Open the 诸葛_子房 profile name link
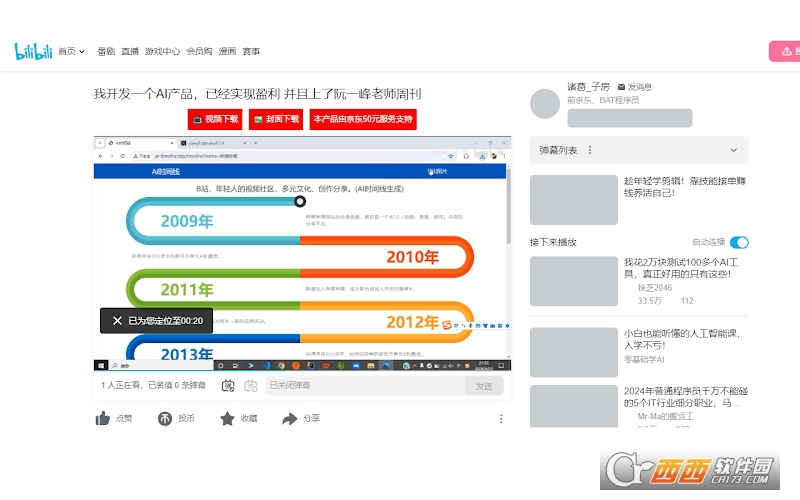Viewport: 800px width, 500px height. (588, 87)
